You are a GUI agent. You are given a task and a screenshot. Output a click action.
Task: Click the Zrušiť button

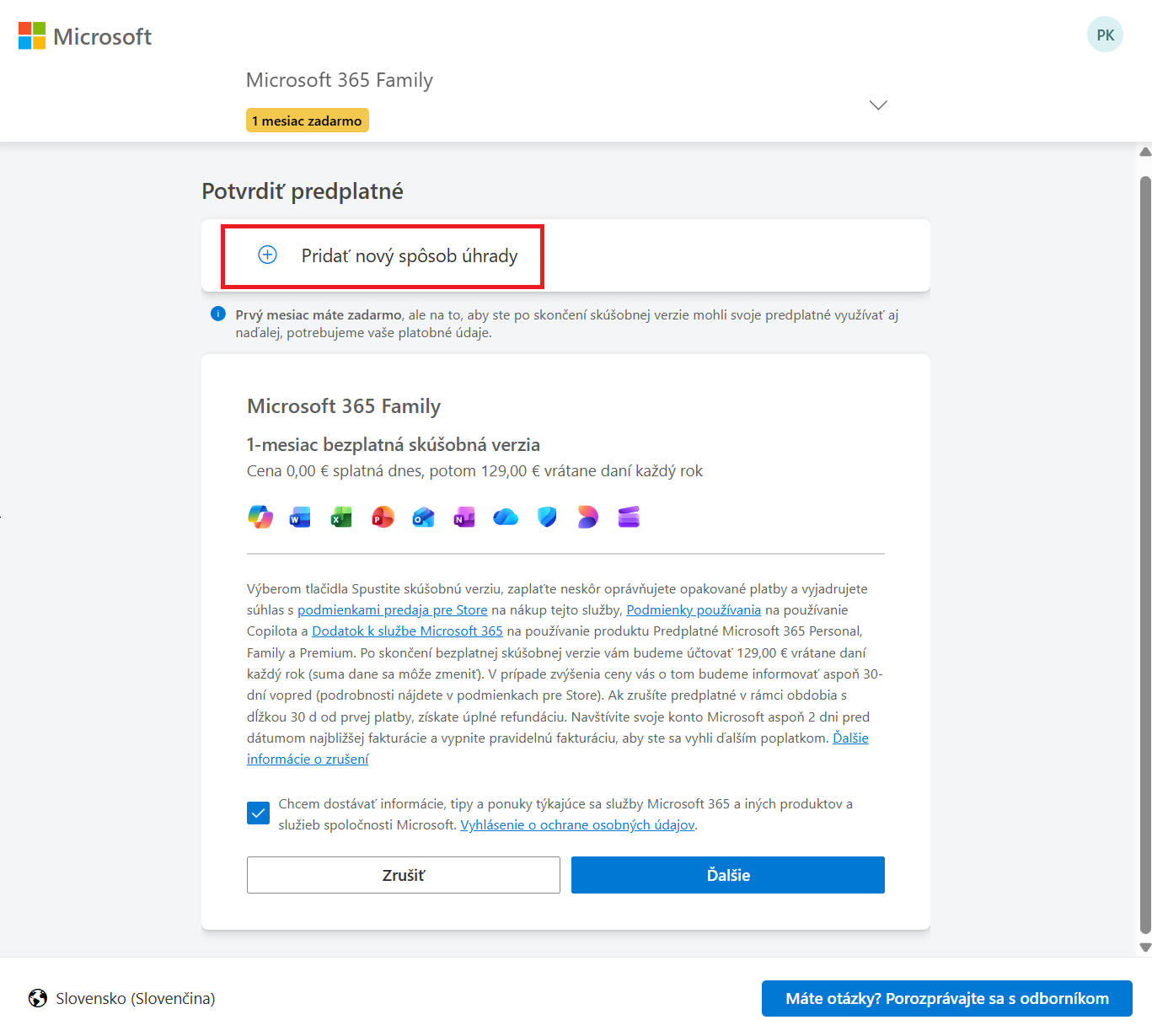[404, 875]
